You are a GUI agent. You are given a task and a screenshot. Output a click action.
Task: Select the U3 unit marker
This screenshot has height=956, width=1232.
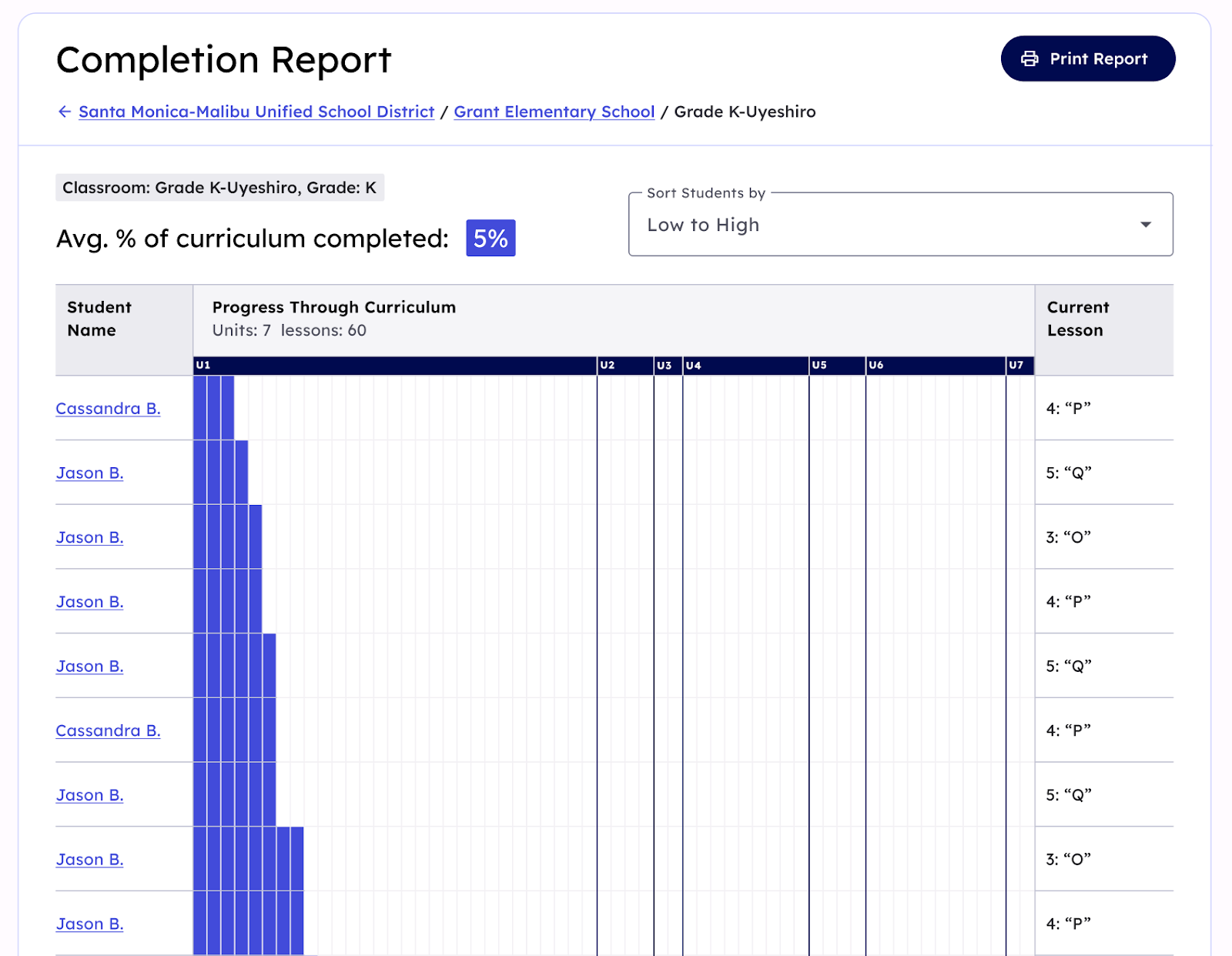[x=664, y=365]
